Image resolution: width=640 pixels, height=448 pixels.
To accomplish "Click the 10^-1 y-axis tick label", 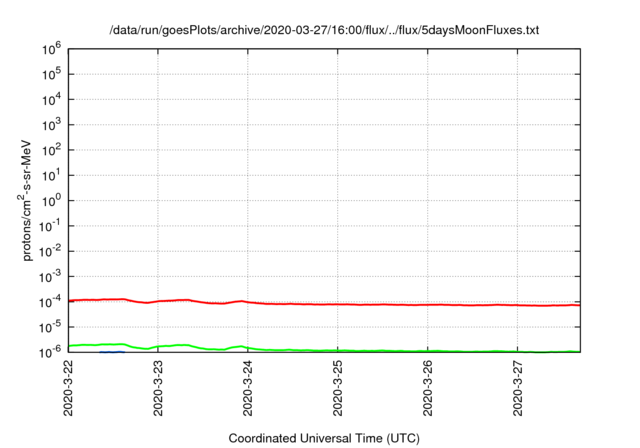I will tap(50, 226).
